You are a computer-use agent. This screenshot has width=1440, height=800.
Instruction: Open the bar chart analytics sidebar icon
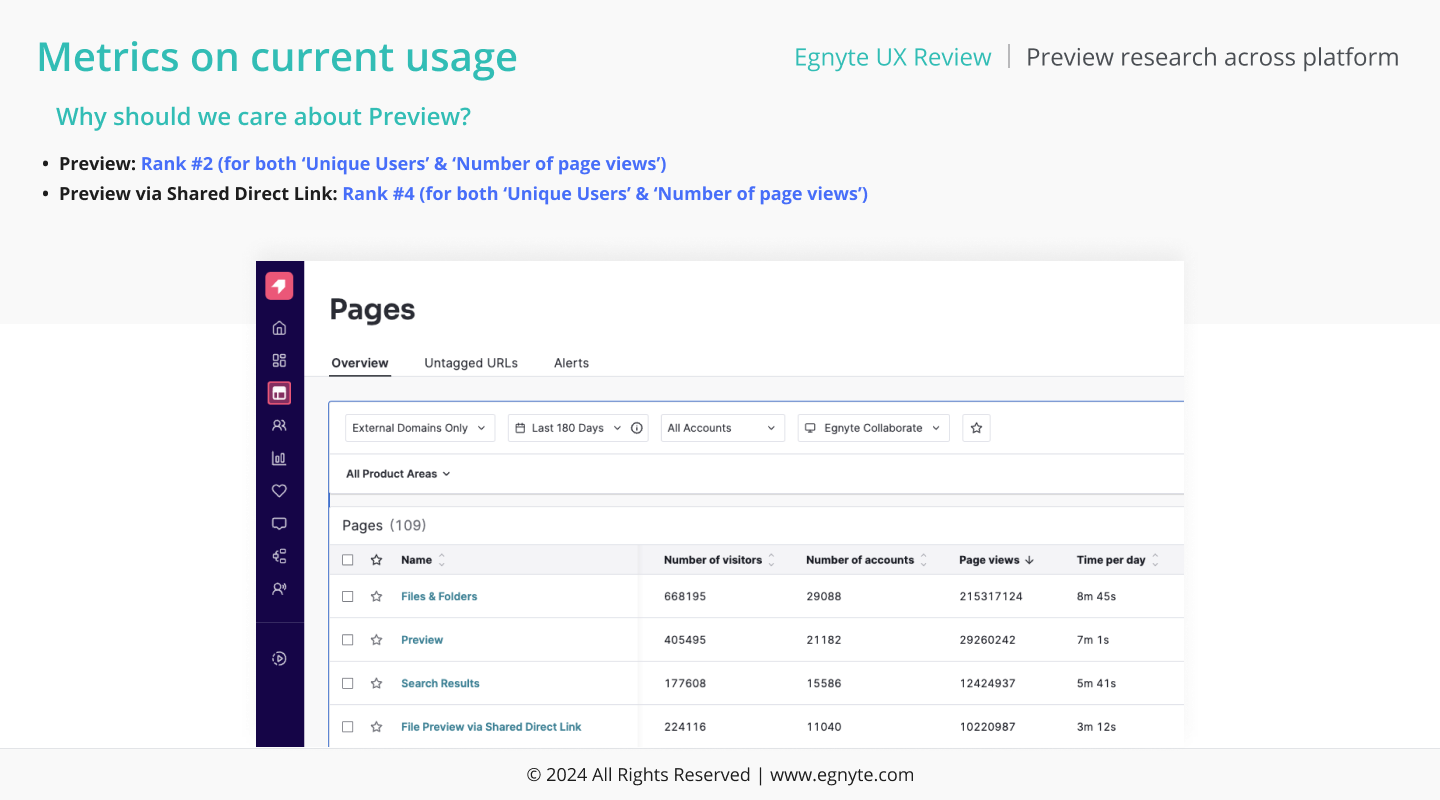click(x=279, y=458)
